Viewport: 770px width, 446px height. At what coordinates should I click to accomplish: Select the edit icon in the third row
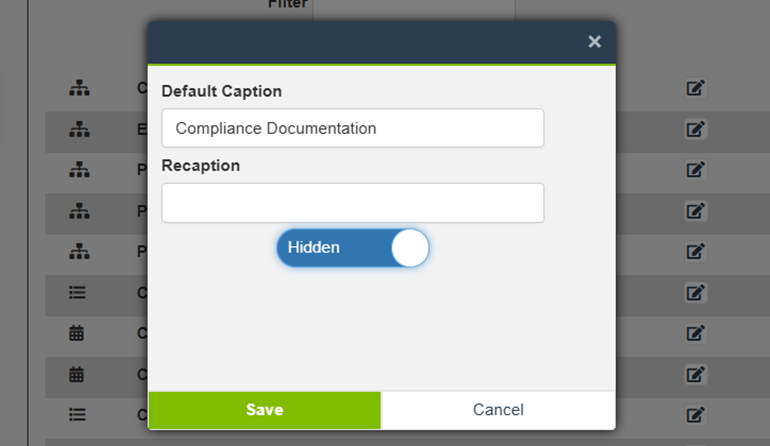[696, 170]
